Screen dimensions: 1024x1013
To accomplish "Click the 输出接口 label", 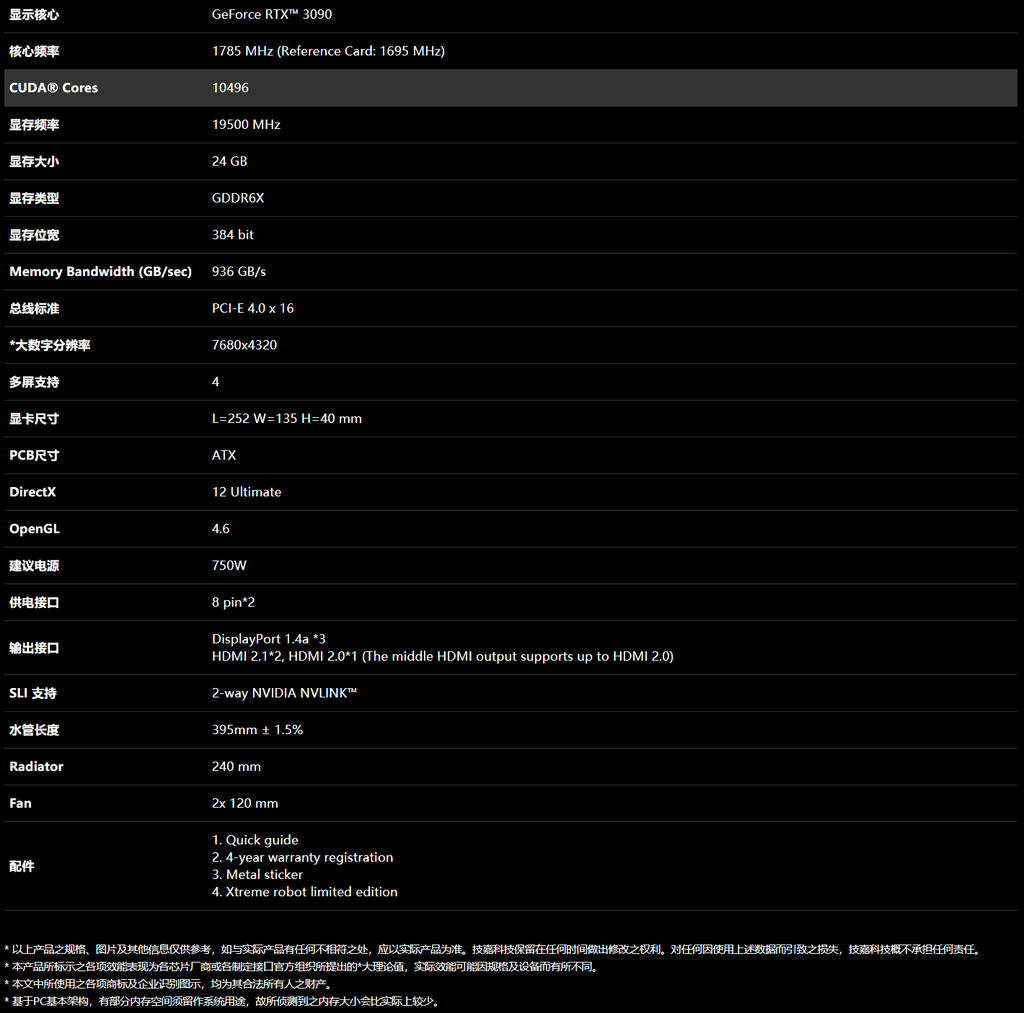I will point(34,648).
